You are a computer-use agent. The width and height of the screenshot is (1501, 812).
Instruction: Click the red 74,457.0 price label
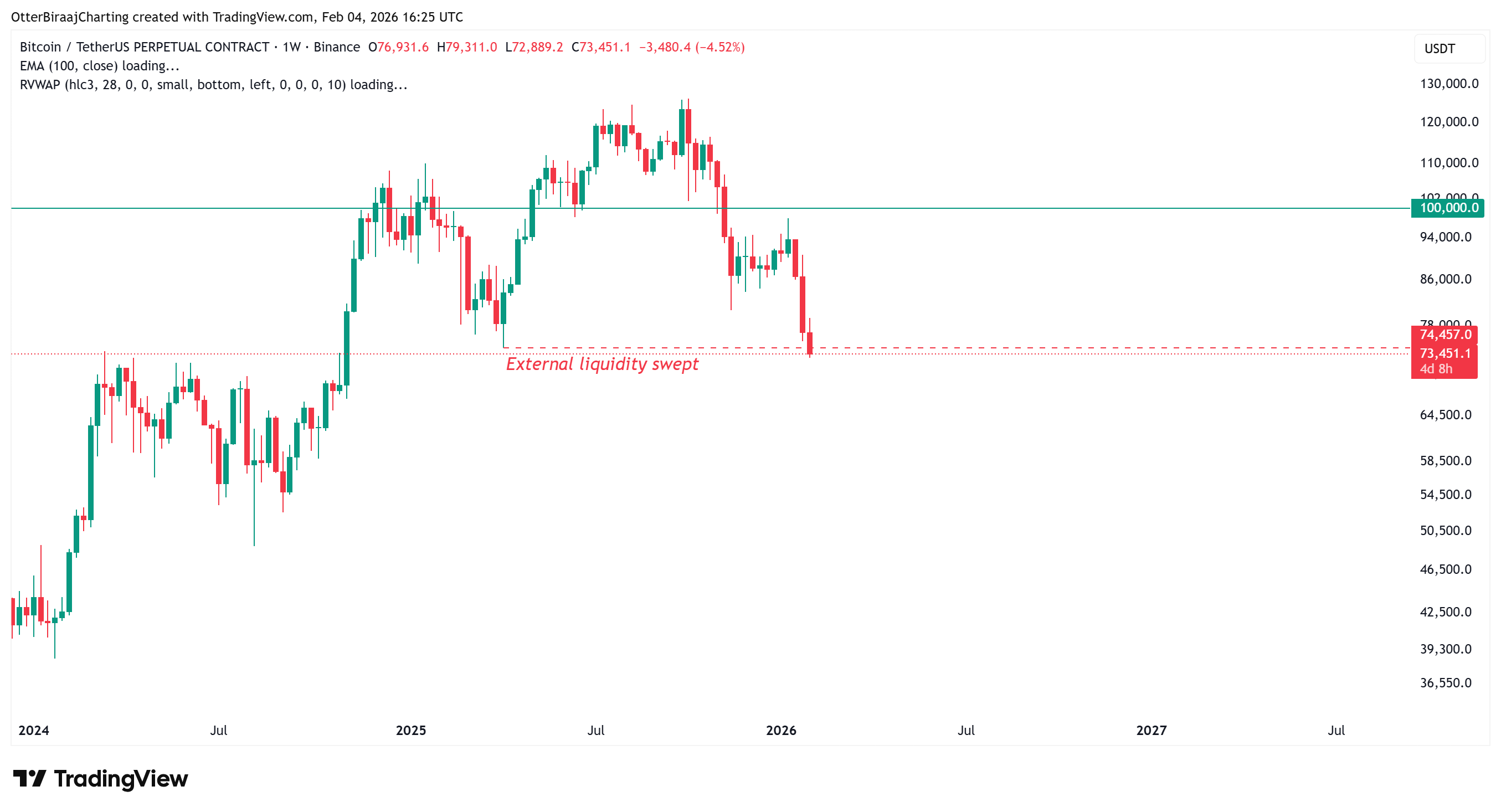1445,335
